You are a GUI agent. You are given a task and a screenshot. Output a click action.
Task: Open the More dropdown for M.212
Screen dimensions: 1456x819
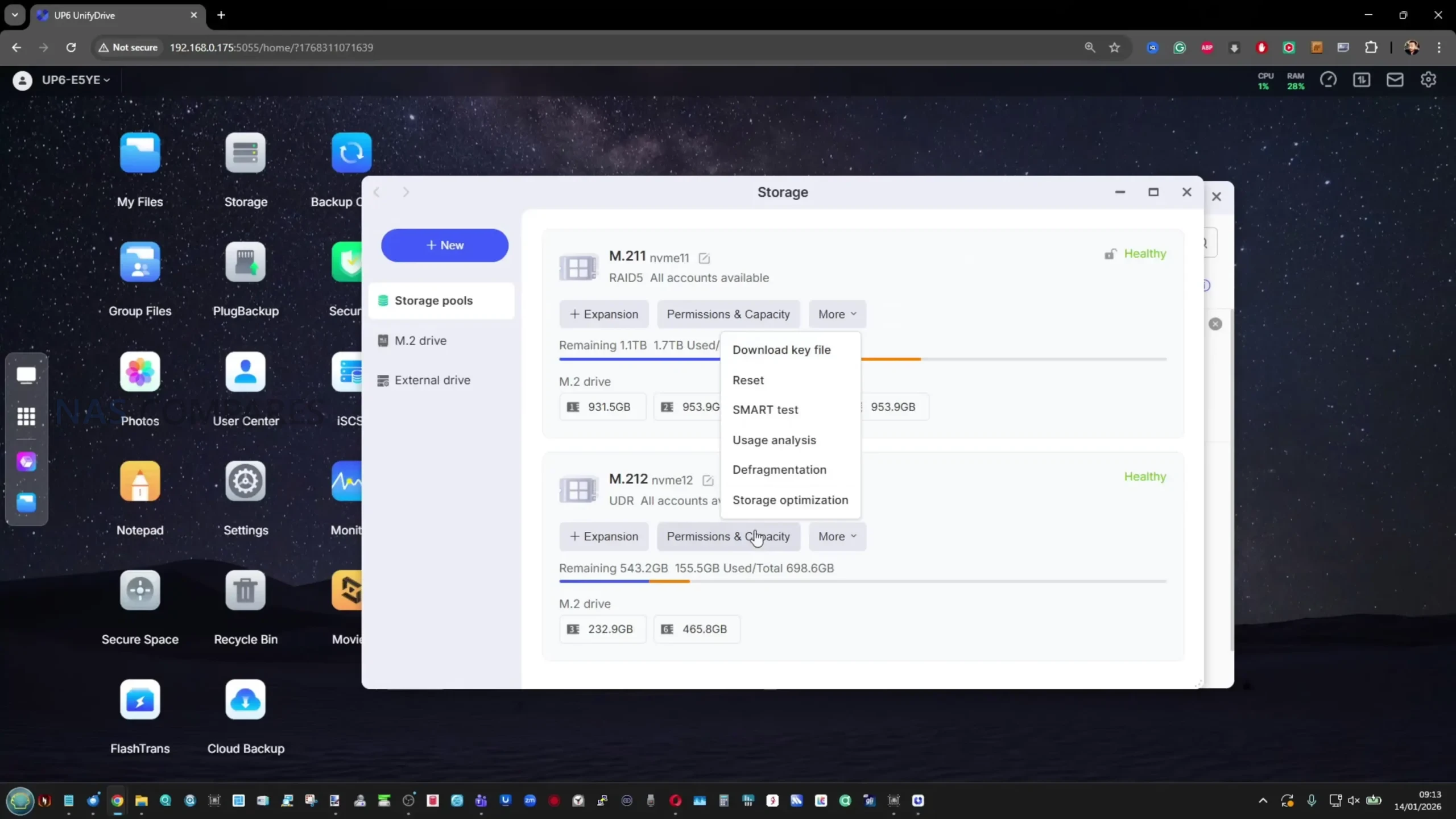point(837,536)
